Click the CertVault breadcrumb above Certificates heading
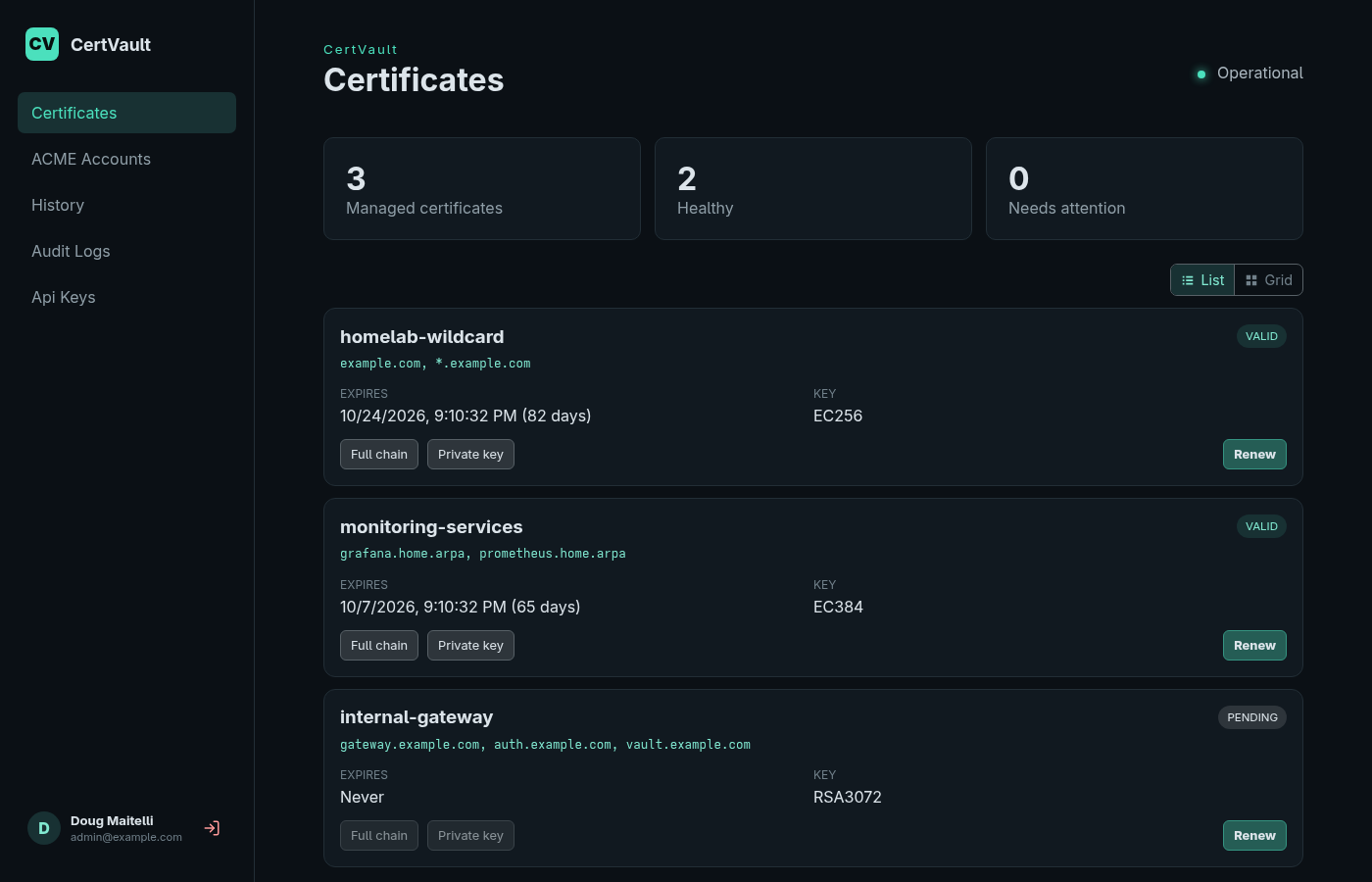The height and width of the screenshot is (882, 1372). [x=361, y=49]
